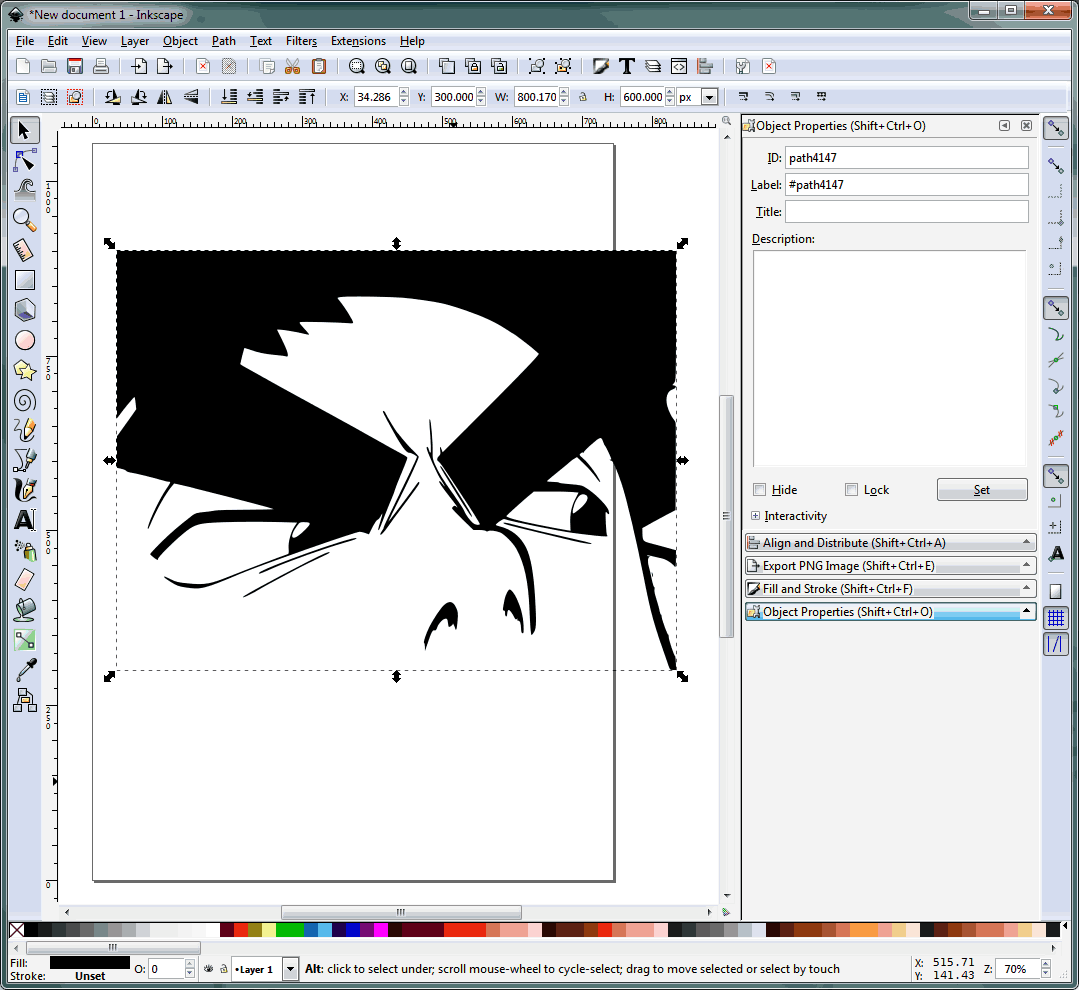Open Text and Font dialog icon

click(627, 66)
